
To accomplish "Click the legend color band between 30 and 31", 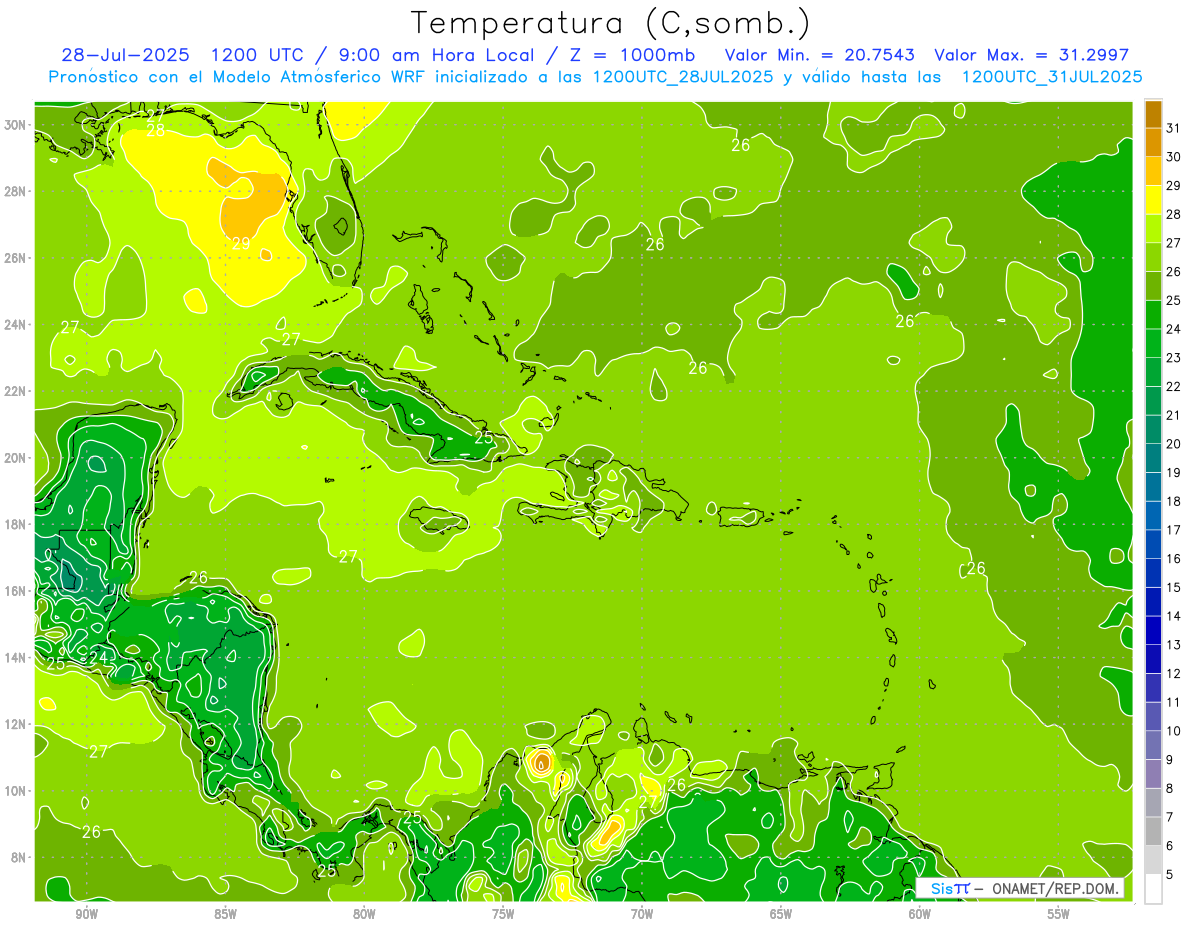I will [x=1153, y=142].
